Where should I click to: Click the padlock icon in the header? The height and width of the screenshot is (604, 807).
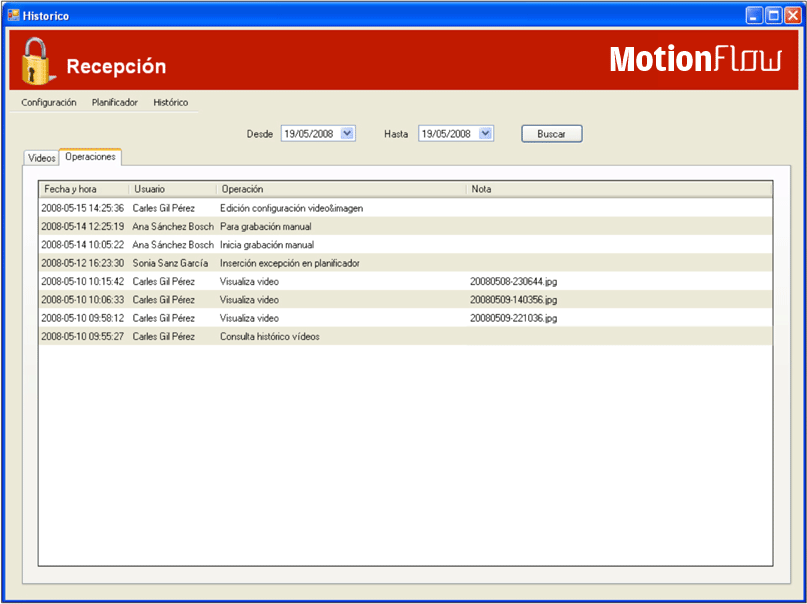(x=36, y=62)
